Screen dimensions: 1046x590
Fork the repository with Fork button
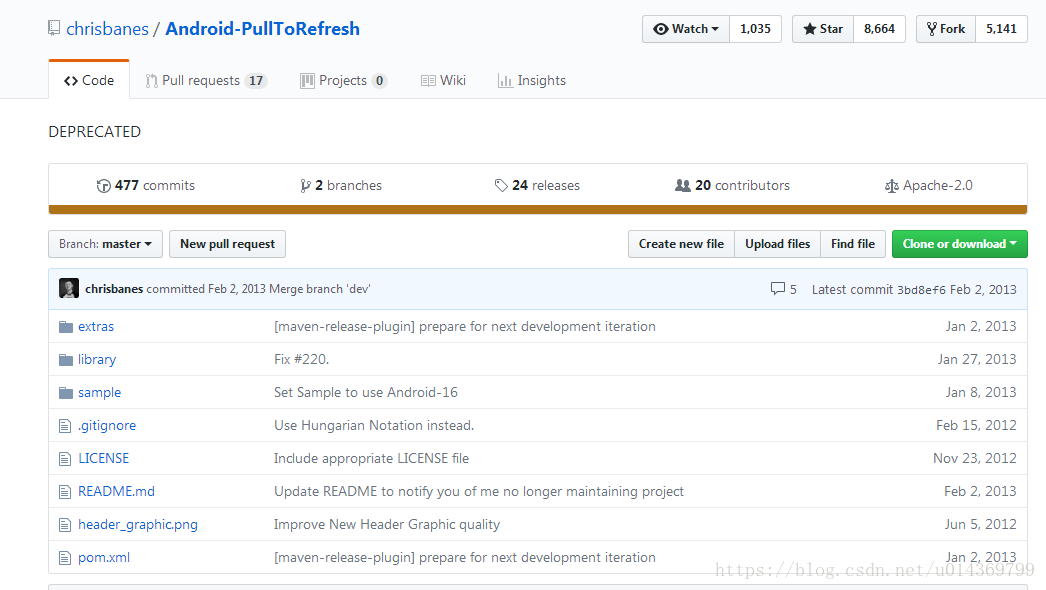point(946,29)
